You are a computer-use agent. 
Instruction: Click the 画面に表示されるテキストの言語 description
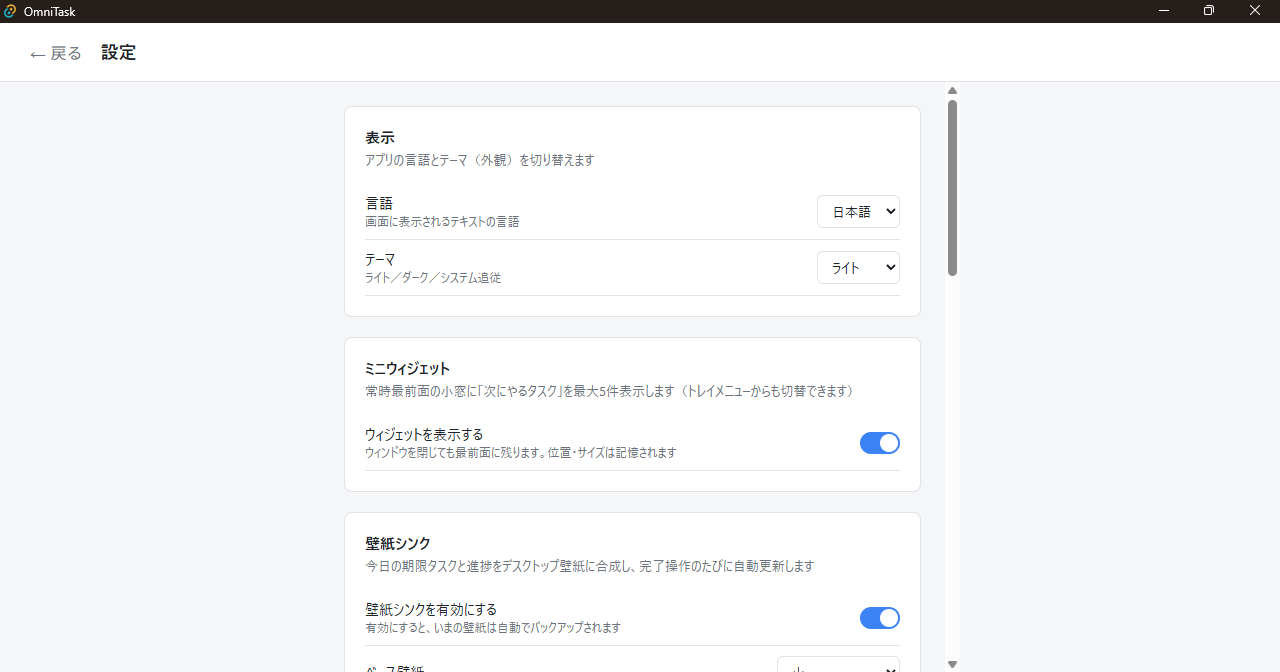pyautogui.click(x=442, y=222)
